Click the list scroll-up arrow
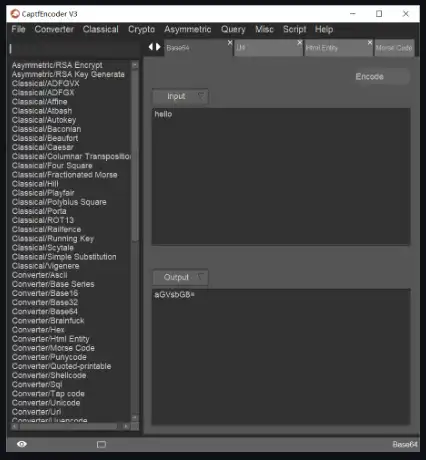426x460 pixels. pyautogui.click(x=135, y=65)
